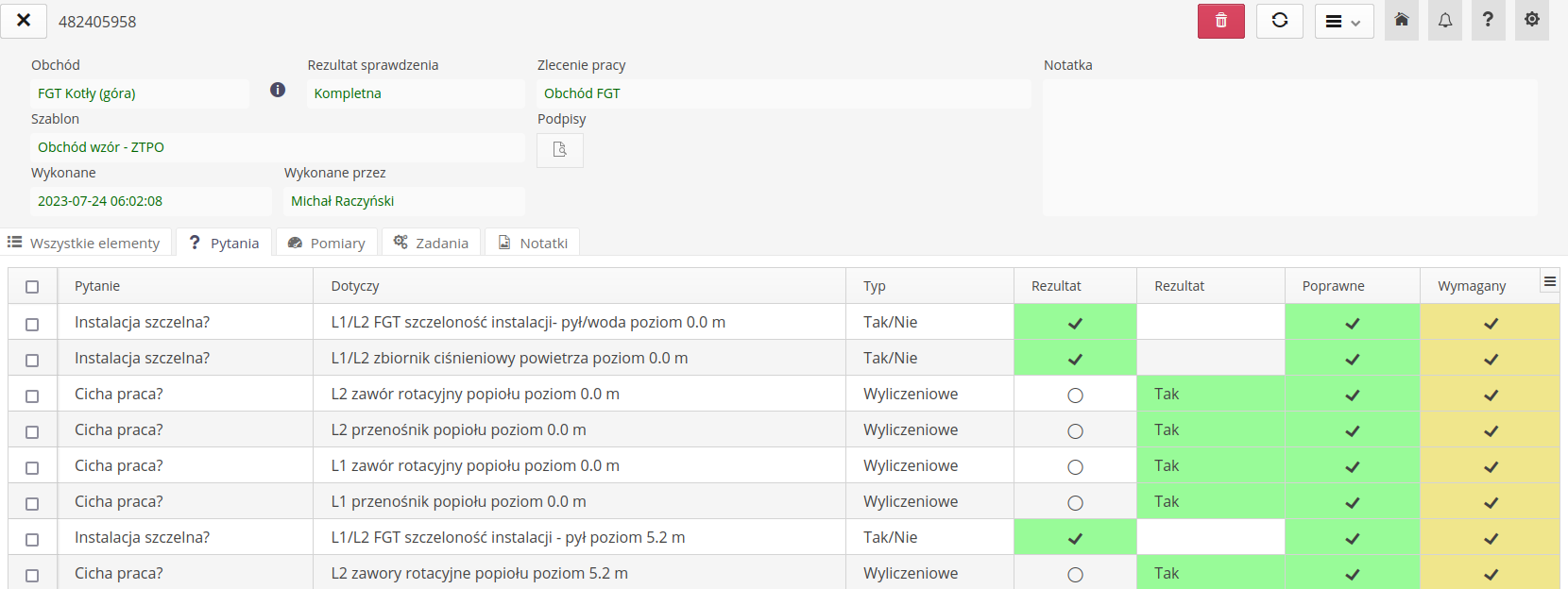The image size is (1568, 589).
Task: Click the refresh icon button
Action: pos(1279,21)
